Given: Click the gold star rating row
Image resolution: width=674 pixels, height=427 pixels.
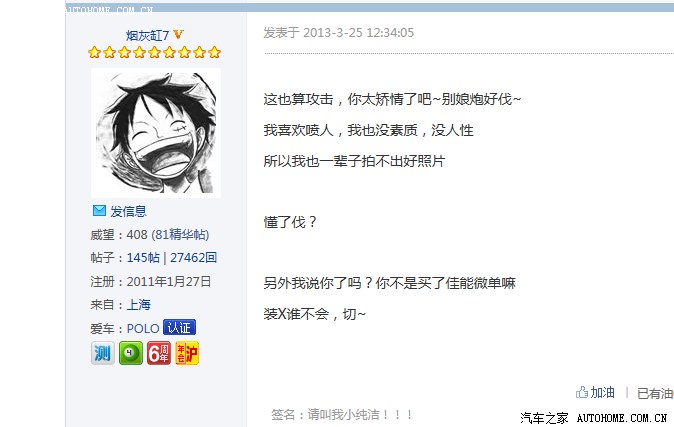Looking at the screenshot, I should pyautogui.click(x=154, y=52).
